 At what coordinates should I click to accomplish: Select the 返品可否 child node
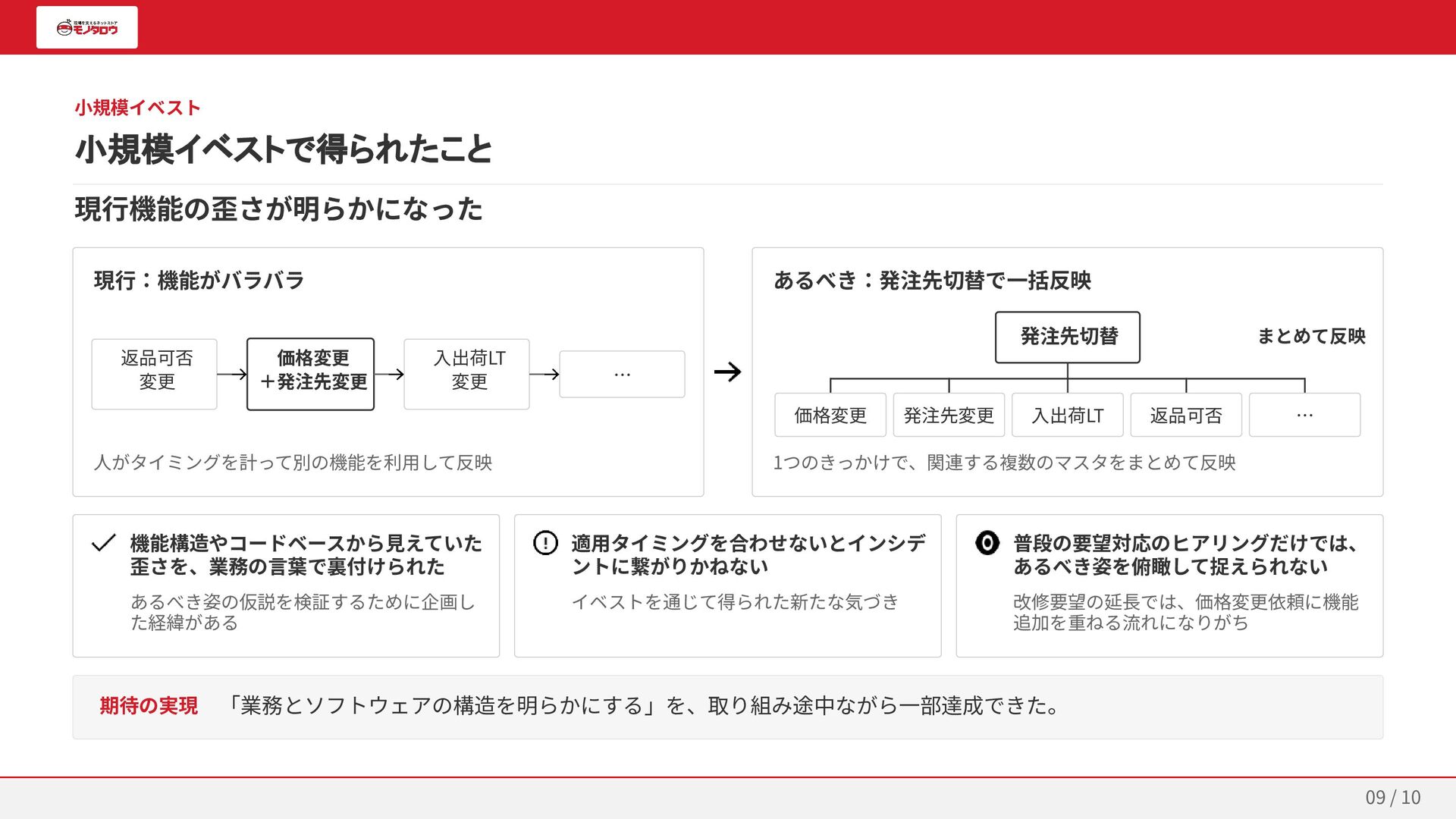click(1186, 415)
